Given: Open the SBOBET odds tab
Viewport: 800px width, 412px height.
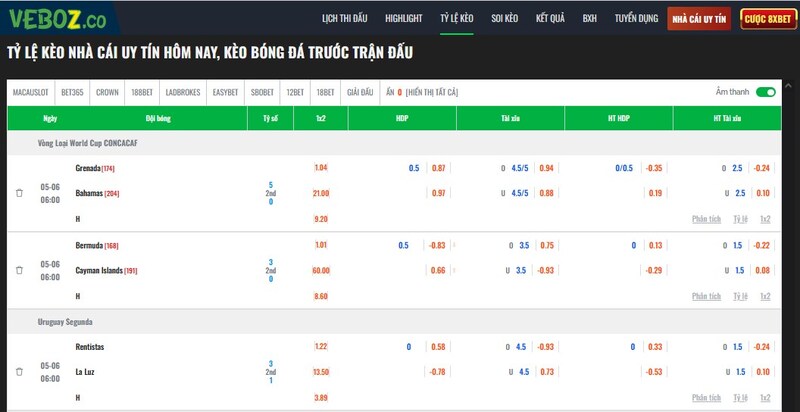Looking at the screenshot, I should click(x=262, y=92).
